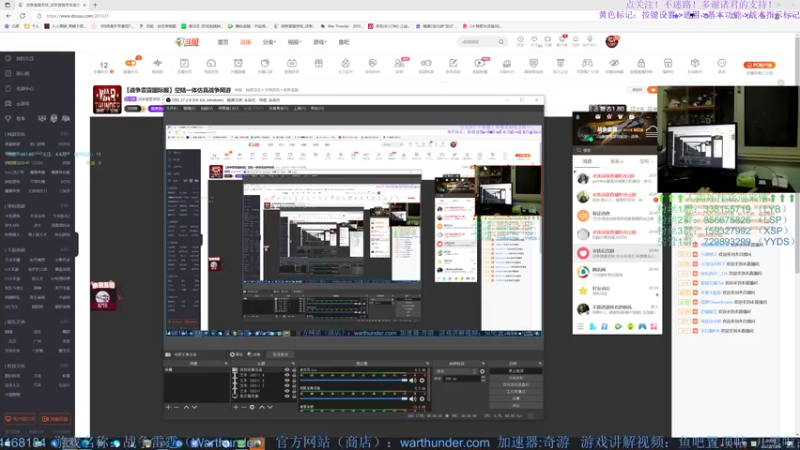The height and width of the screenshot is (450, 800).
Task: Open source properties gear in OBS sources panel
Action: [x=252, y=407]
